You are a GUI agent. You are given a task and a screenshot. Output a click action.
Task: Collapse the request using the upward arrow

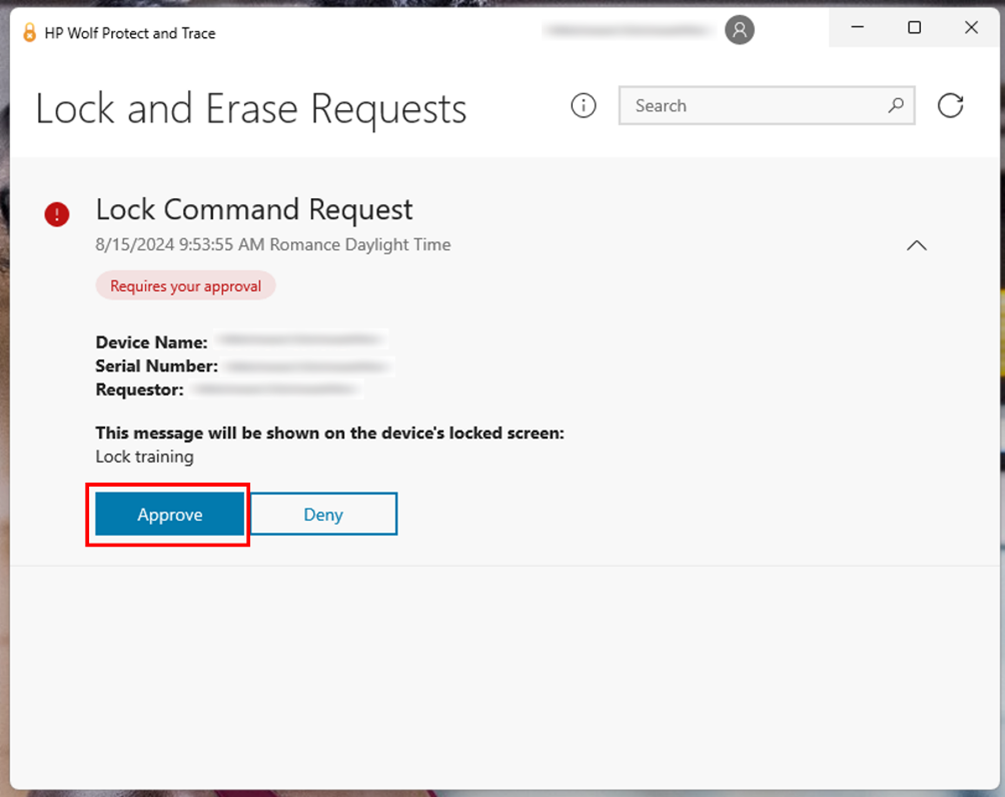(x=916, y=245)
